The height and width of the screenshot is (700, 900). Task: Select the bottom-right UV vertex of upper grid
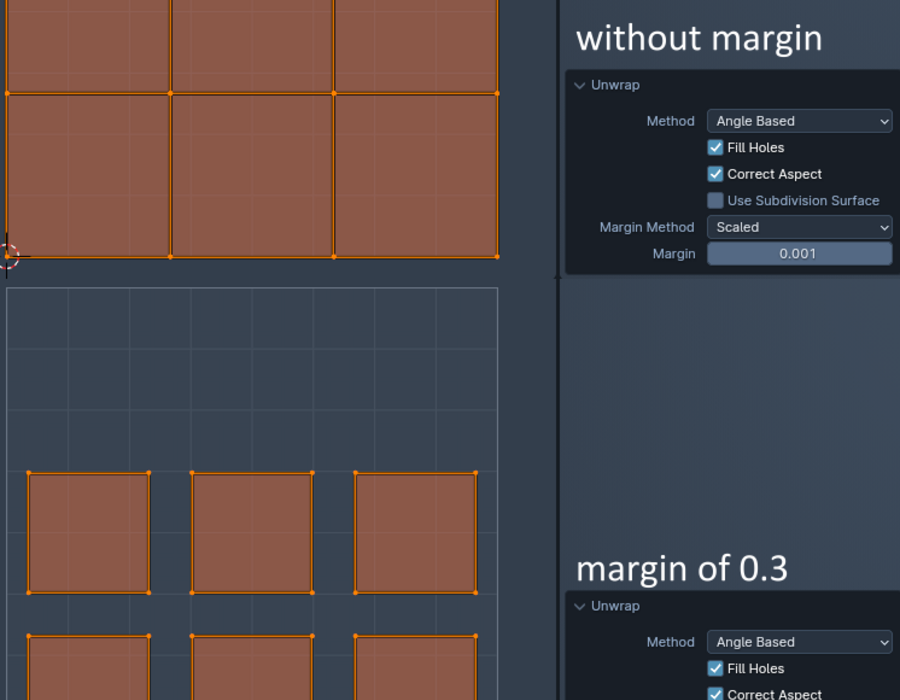click(x=497, y=257)
